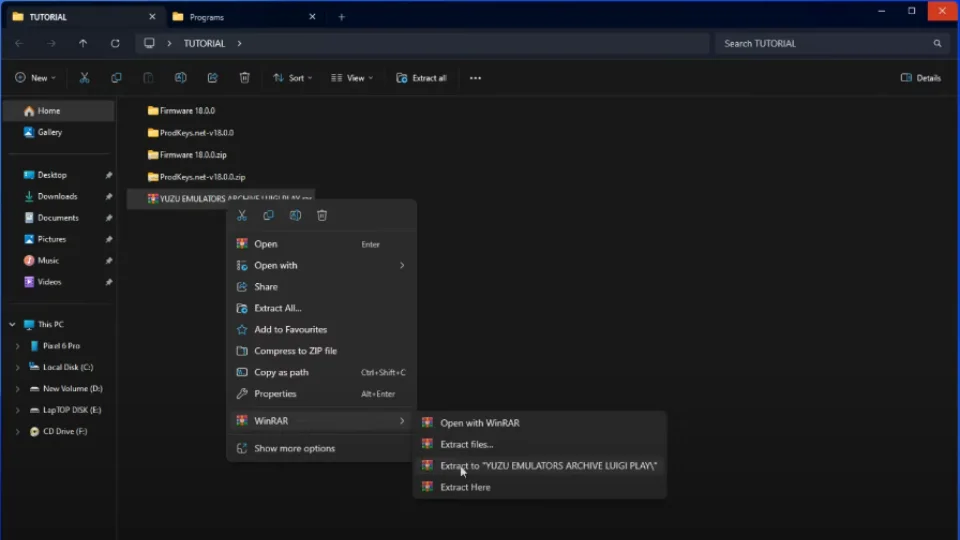Image resolution: width=960 pixels, height=540 pixels.
Task: Close the TUTORIAL tab
Action: pos(152,17)
